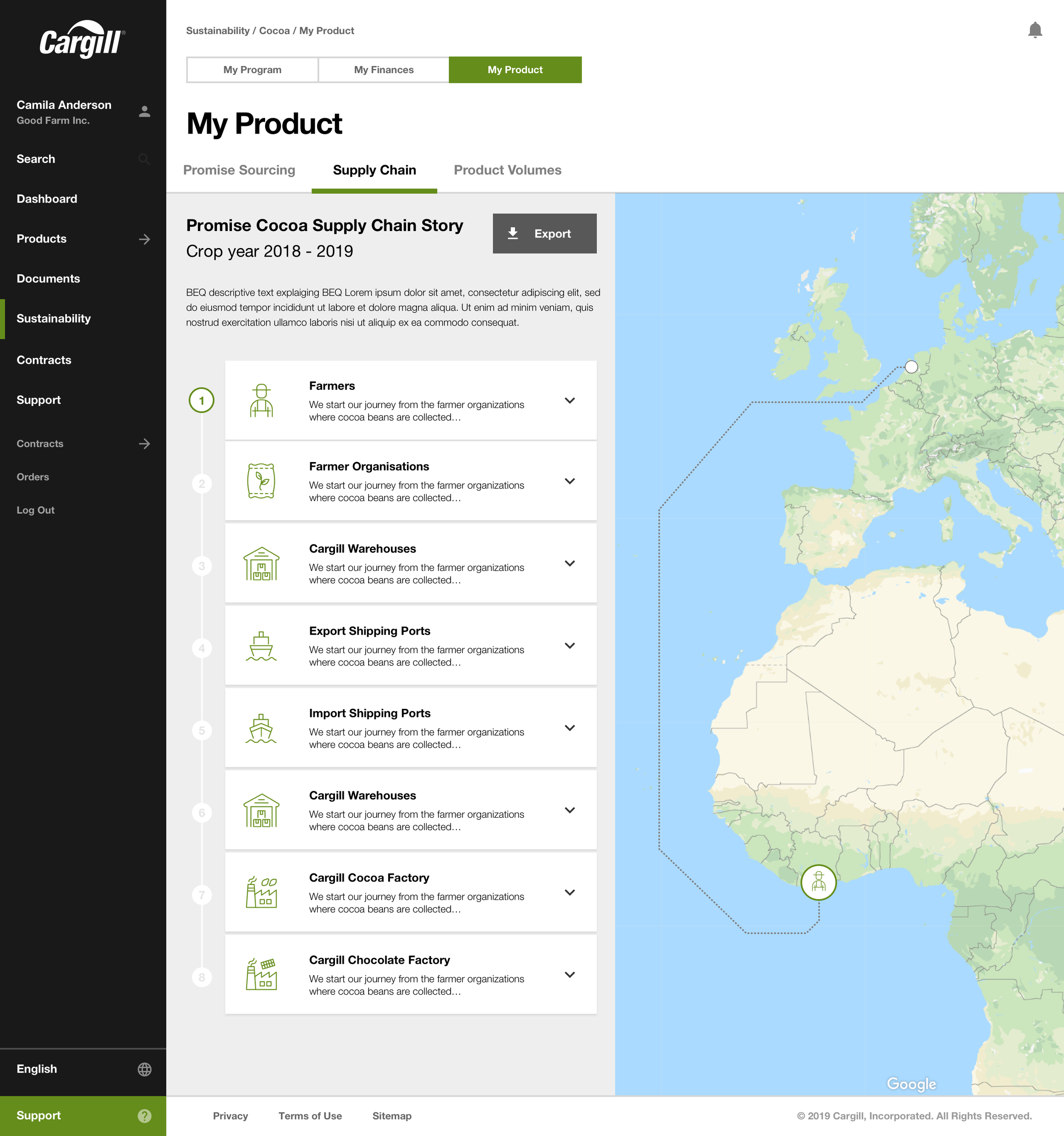The width and height of the screenshot is (1064, 1136).
Task: Expand the Farmers section
Action: tap(569, 400)
